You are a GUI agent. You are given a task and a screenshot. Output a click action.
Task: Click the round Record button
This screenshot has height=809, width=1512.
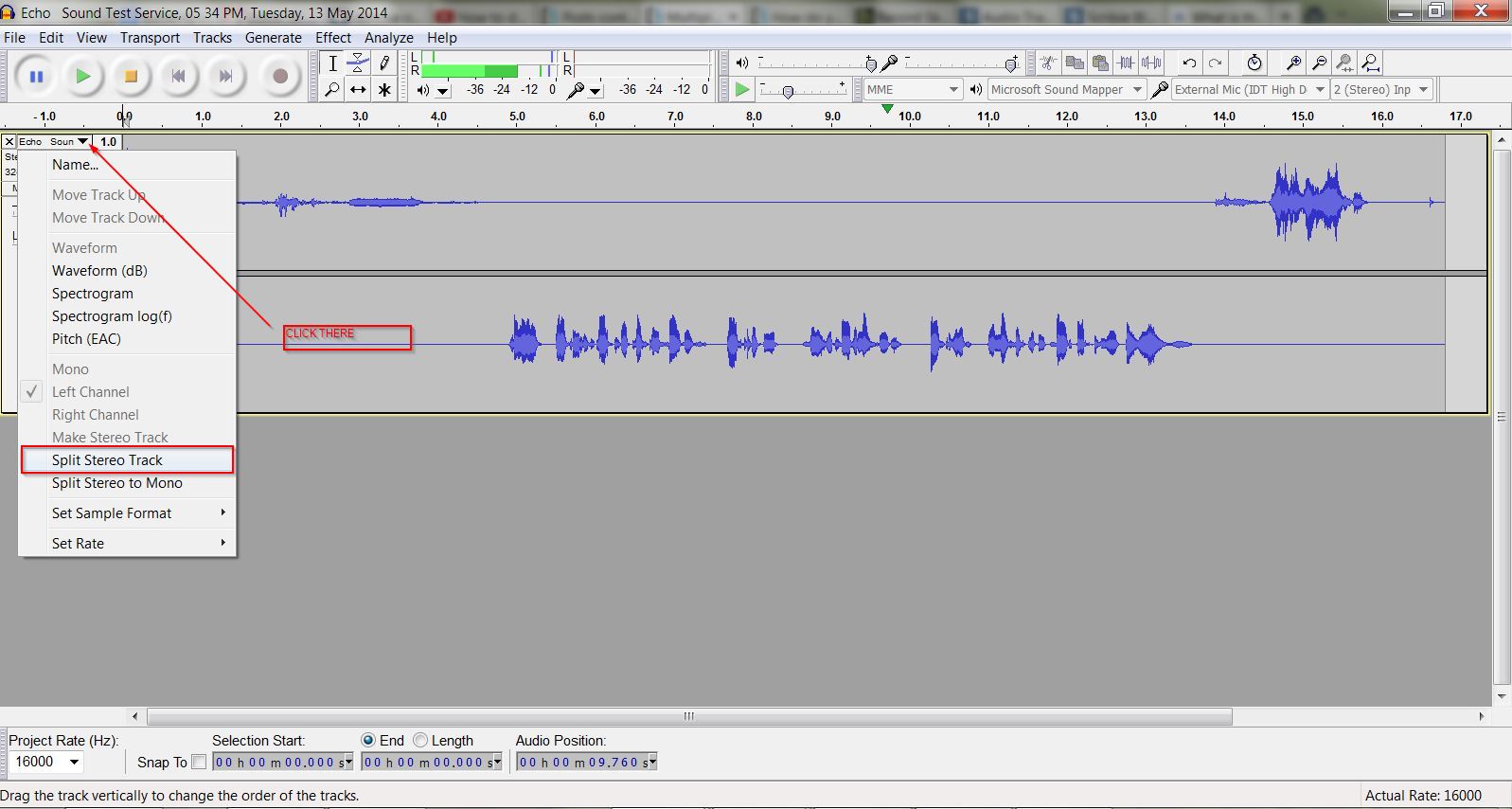(279, 77)
